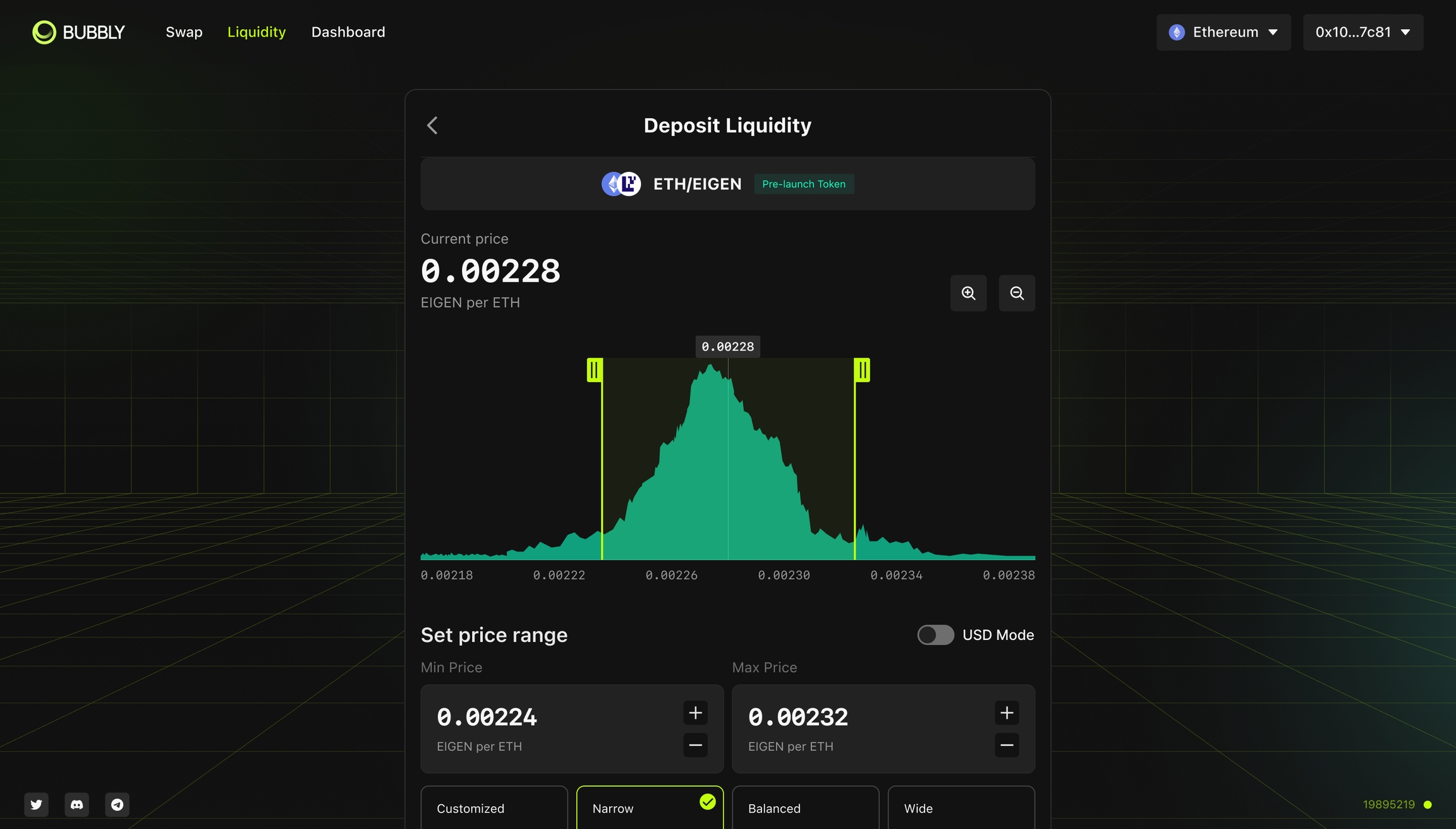Zoom out on the liquidity chart

(x=1017, y=293)
